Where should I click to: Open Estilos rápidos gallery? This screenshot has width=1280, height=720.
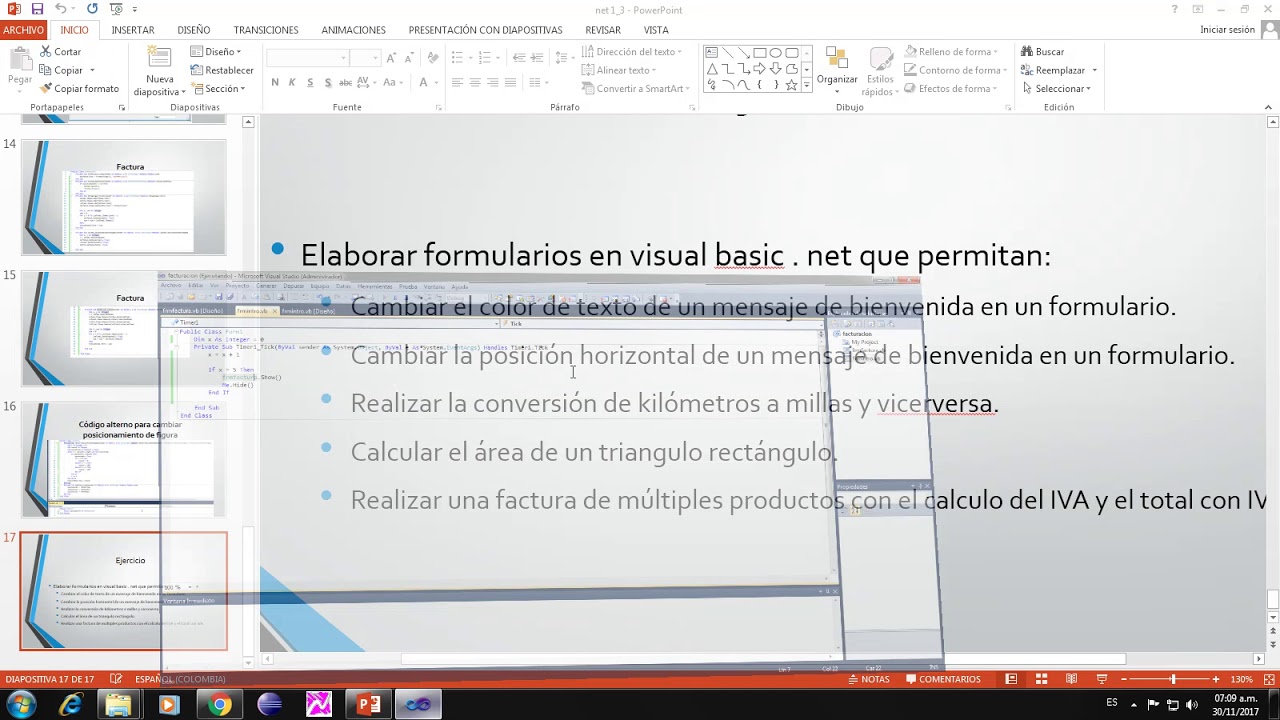tap(880, 70)
